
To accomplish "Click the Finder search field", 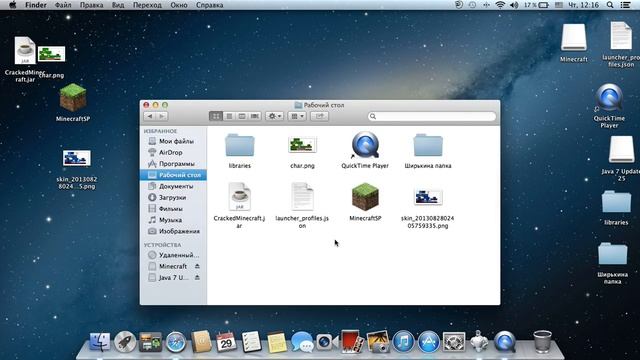I will pos(432,116).
